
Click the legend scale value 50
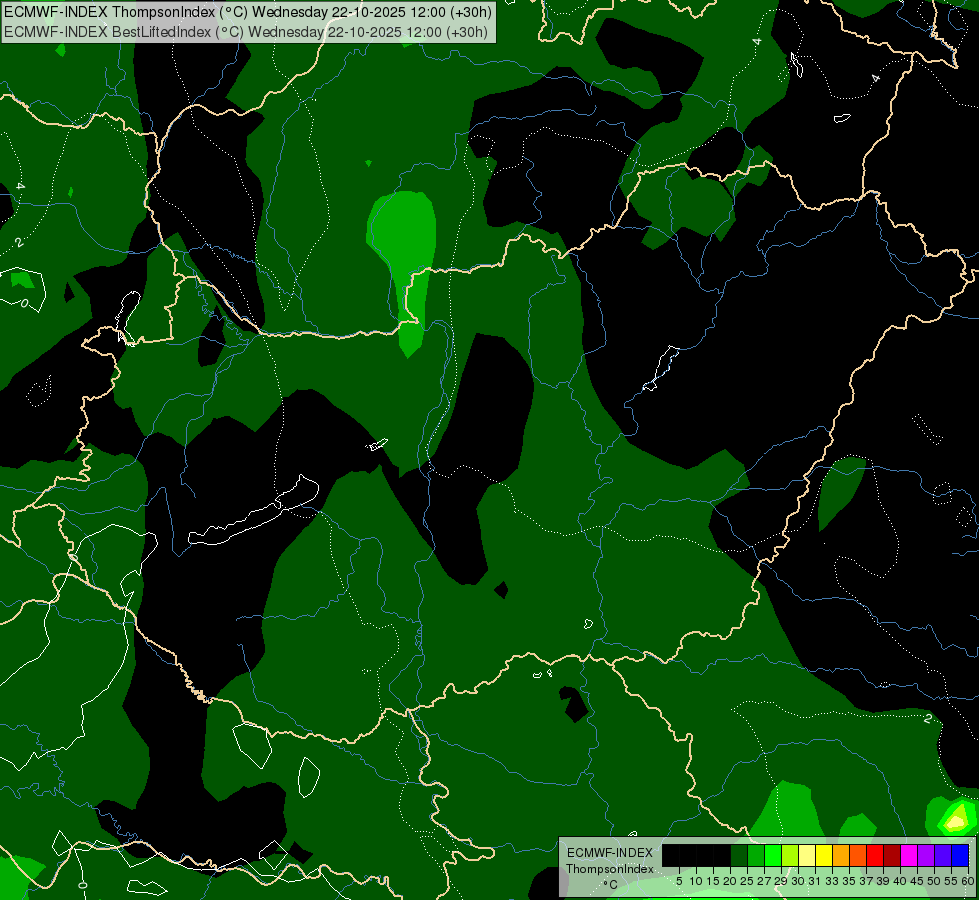[x=934, y=881]
